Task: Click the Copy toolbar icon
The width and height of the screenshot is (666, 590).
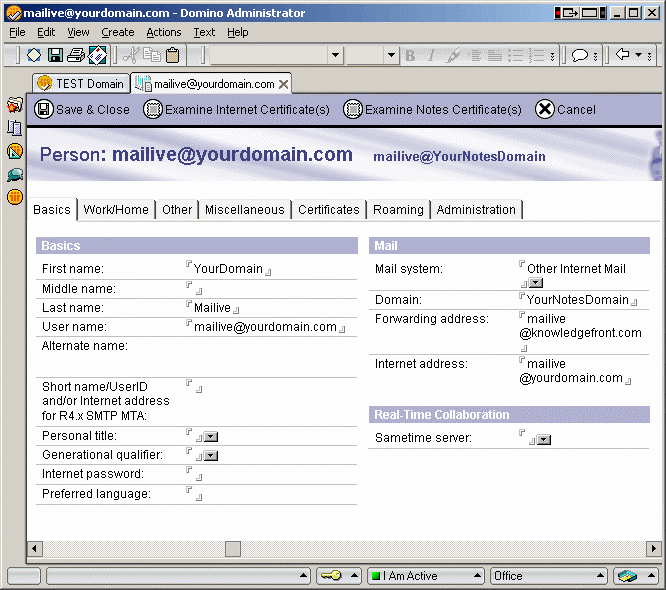Action: coord(152,55)
